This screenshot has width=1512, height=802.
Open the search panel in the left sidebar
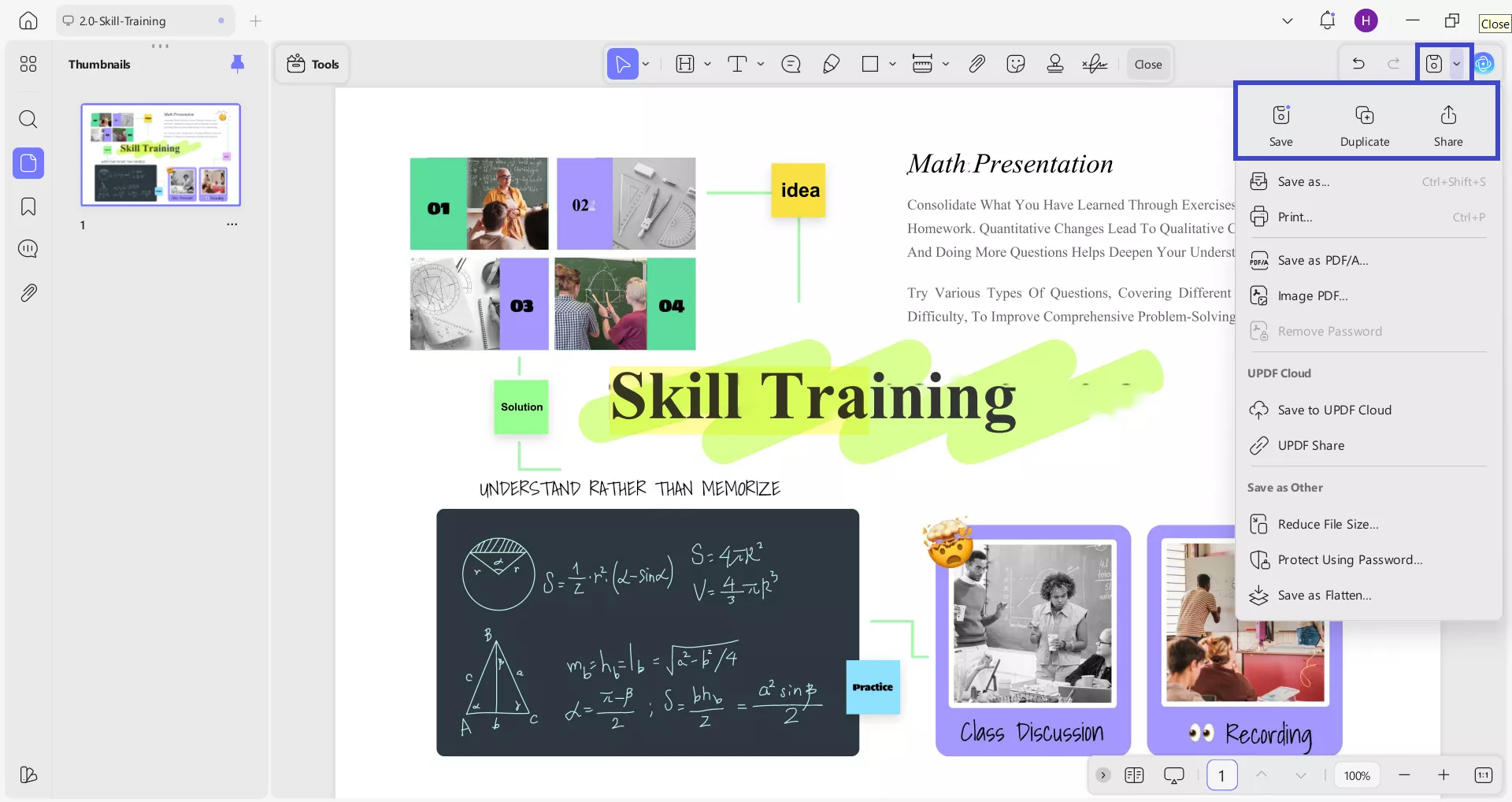pos(28,120)
